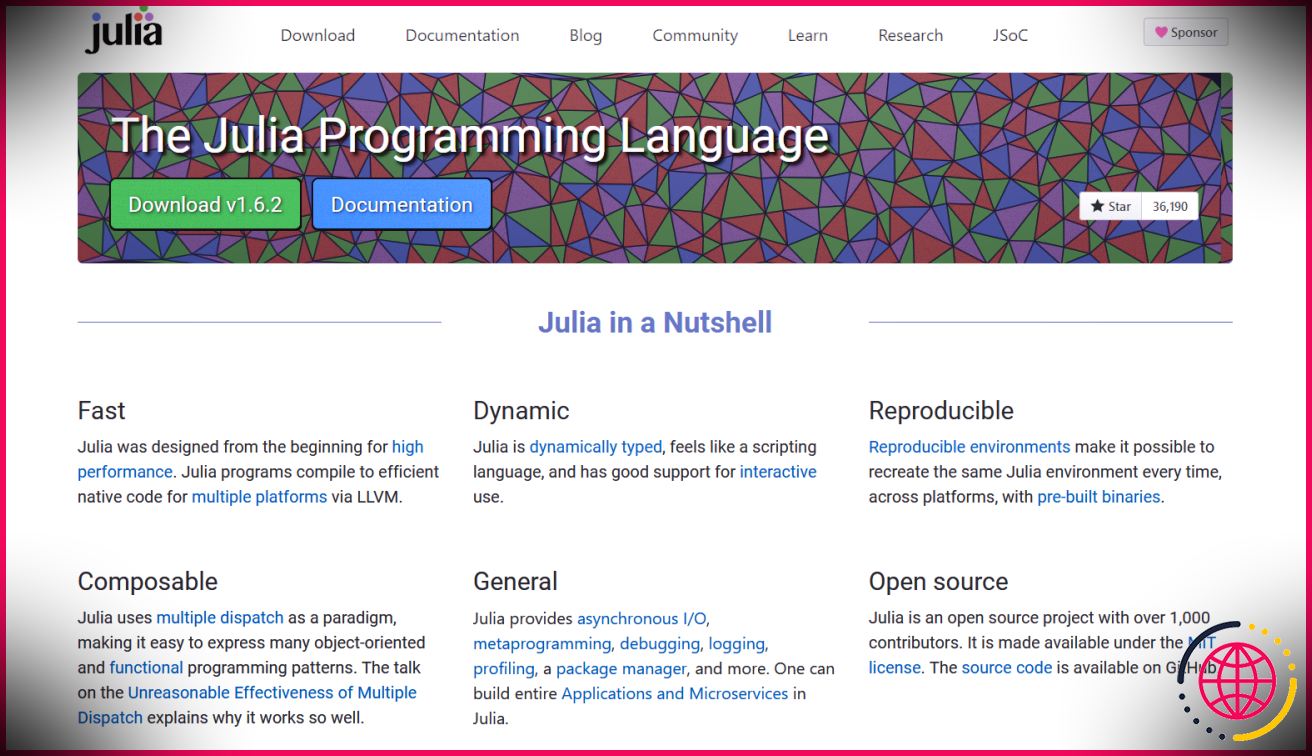This screenshot has width=1312, height=756.
Task: Click the GitHub Star button
Action: [x=1110, y=206]
